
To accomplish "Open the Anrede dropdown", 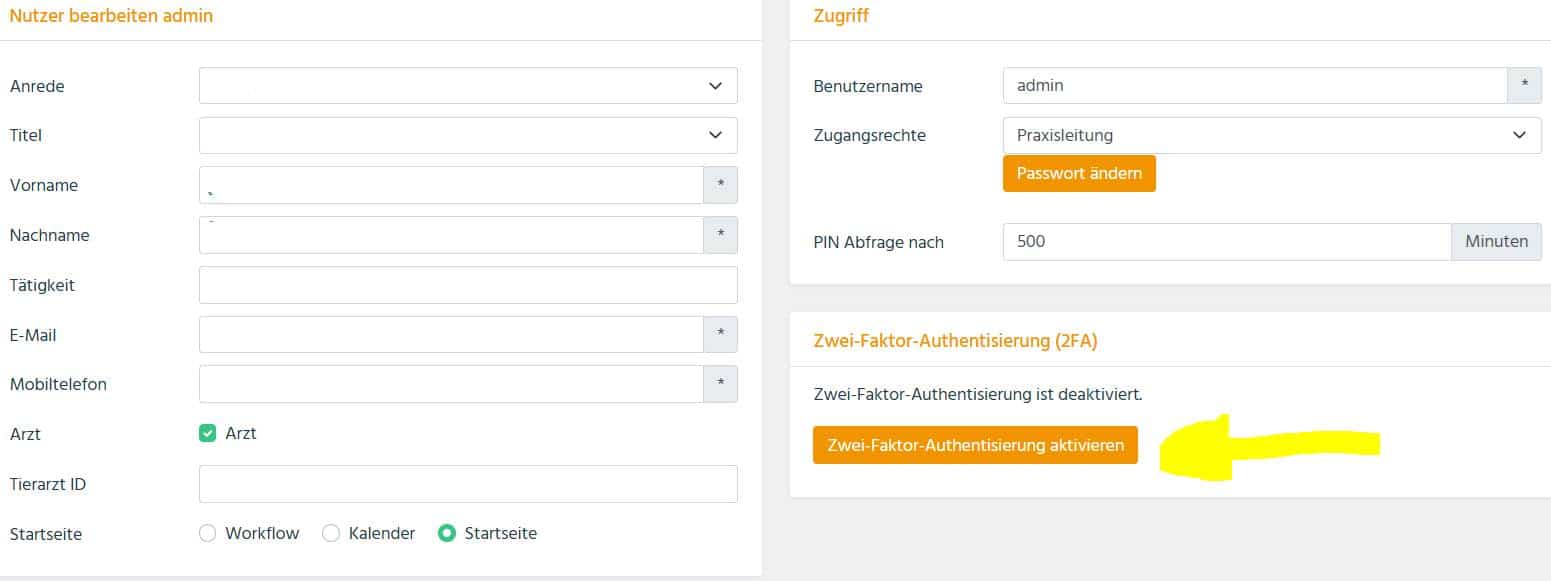I will pyautogui.click(x=468, y=86).
